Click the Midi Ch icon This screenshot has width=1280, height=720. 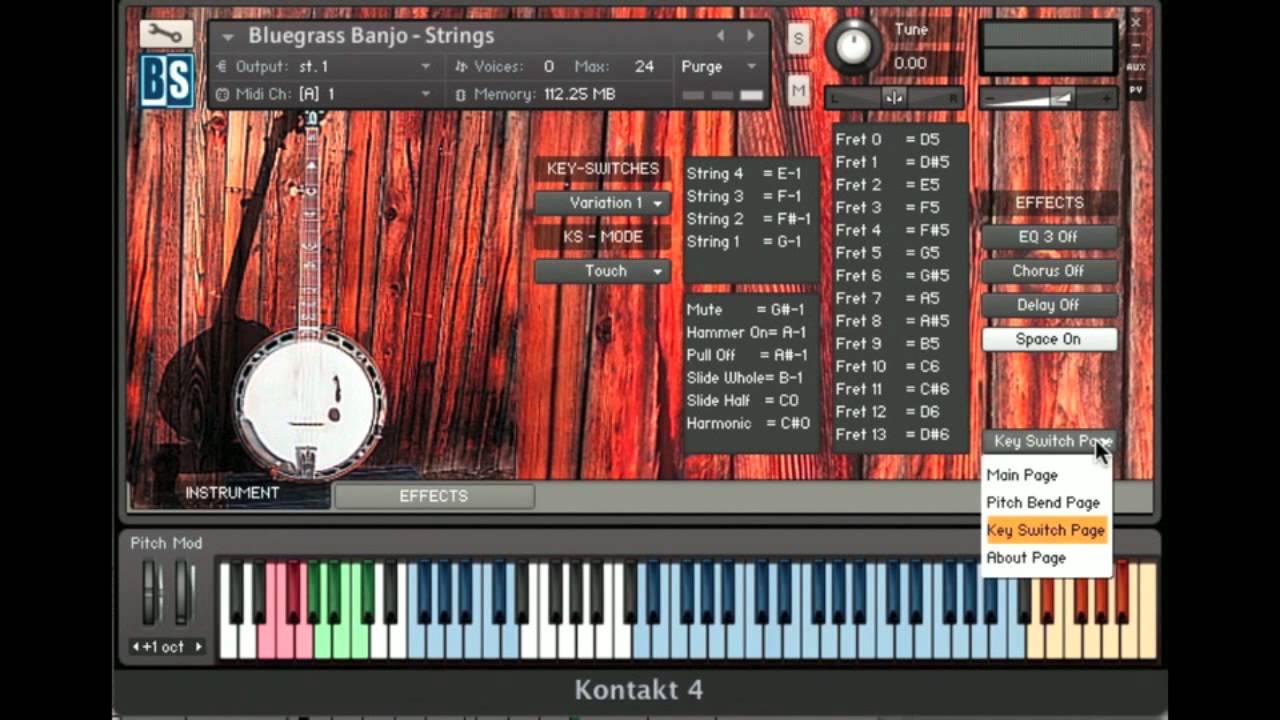click(x=222, y=94)
